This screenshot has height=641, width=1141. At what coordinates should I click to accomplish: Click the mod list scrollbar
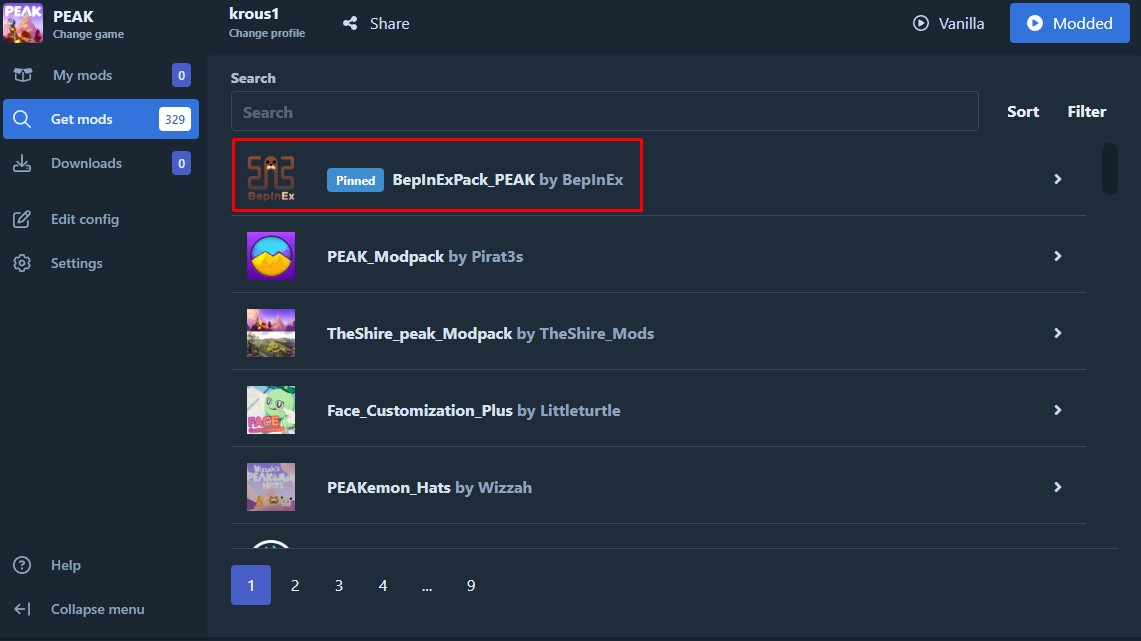pyautogui.click(x=1109, y=170)
